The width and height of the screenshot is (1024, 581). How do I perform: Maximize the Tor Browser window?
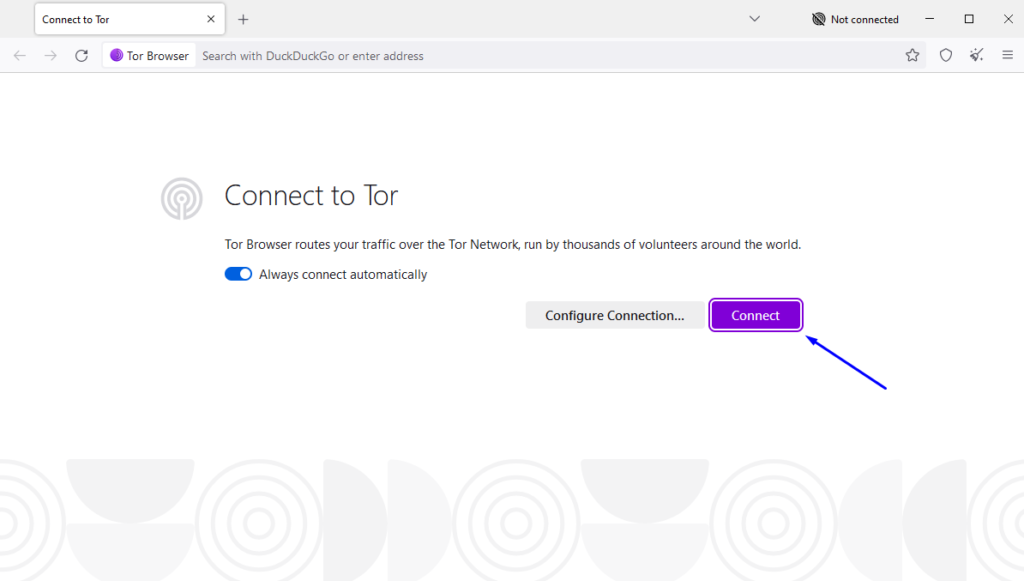tap(969, 19)
